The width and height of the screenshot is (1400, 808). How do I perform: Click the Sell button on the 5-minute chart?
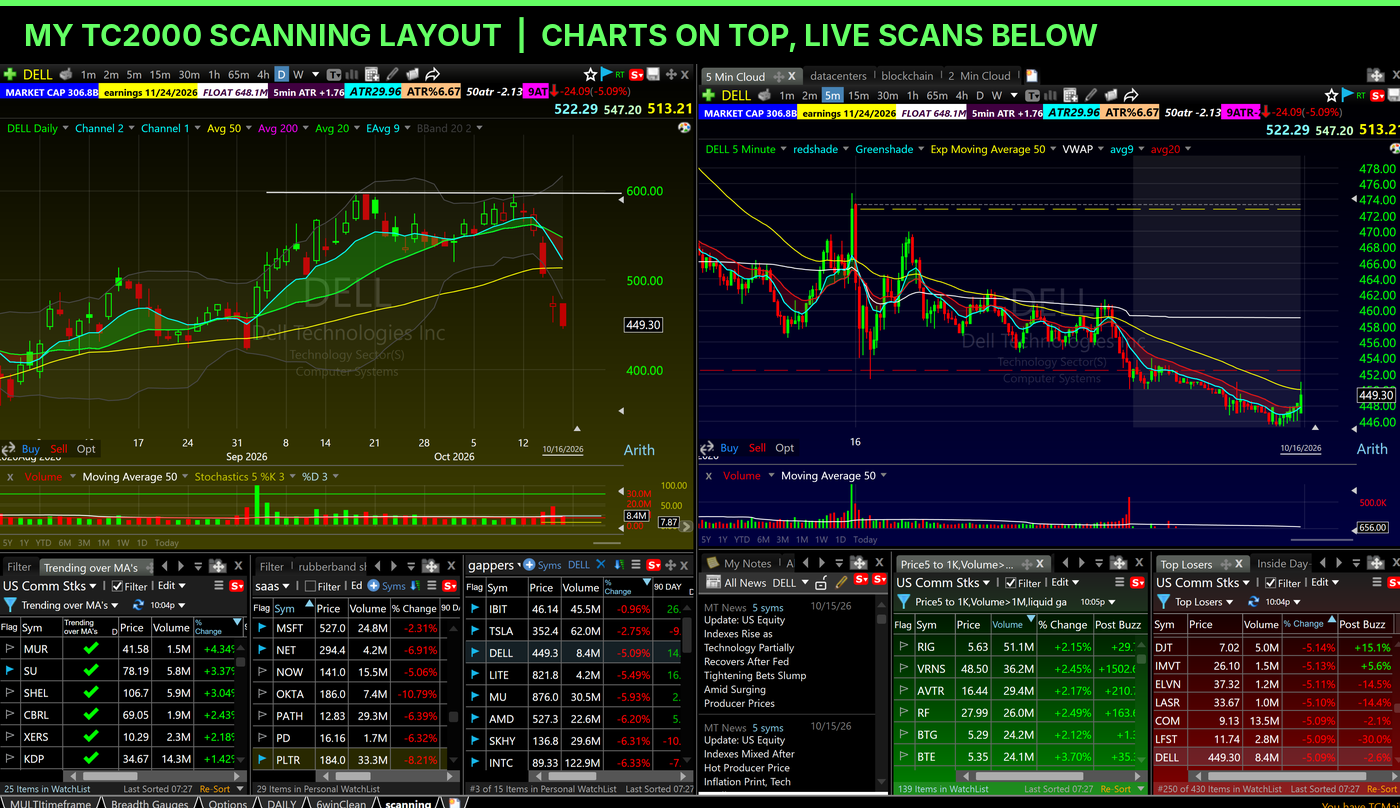(x=757, y=448)
